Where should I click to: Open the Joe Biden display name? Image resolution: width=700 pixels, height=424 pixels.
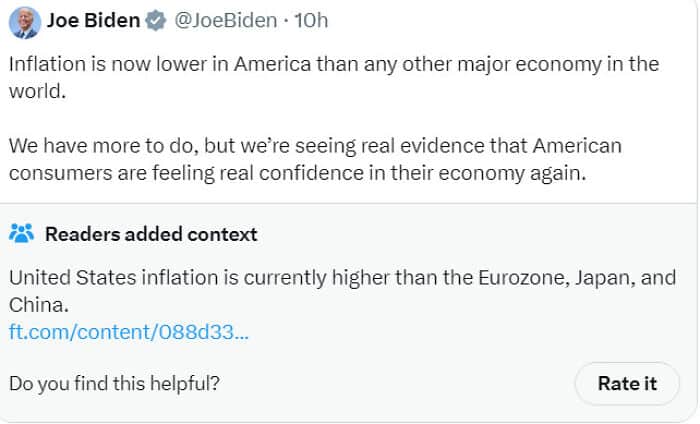click(x=93, y=21)
